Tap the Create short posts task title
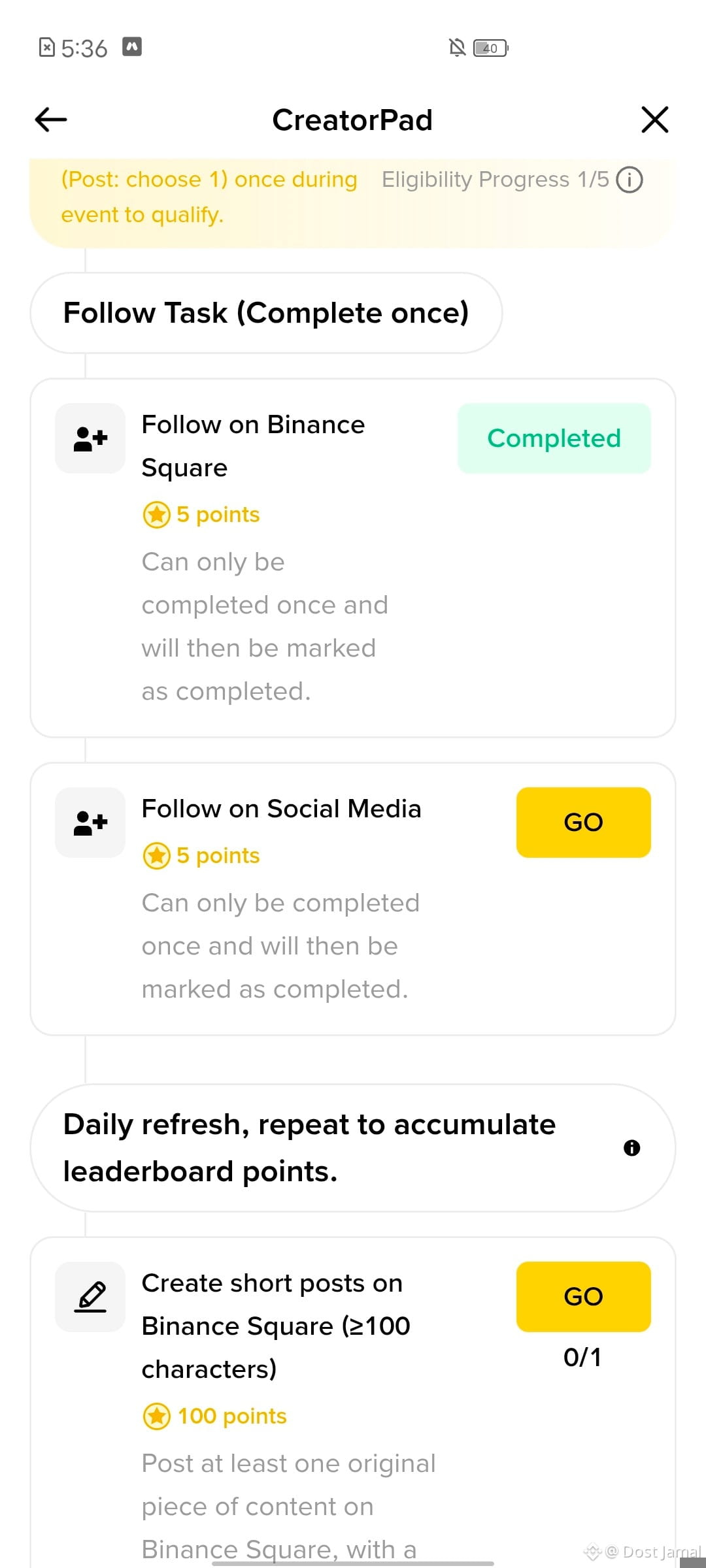Screen dimensions: 706x1568 point(276,1326)
